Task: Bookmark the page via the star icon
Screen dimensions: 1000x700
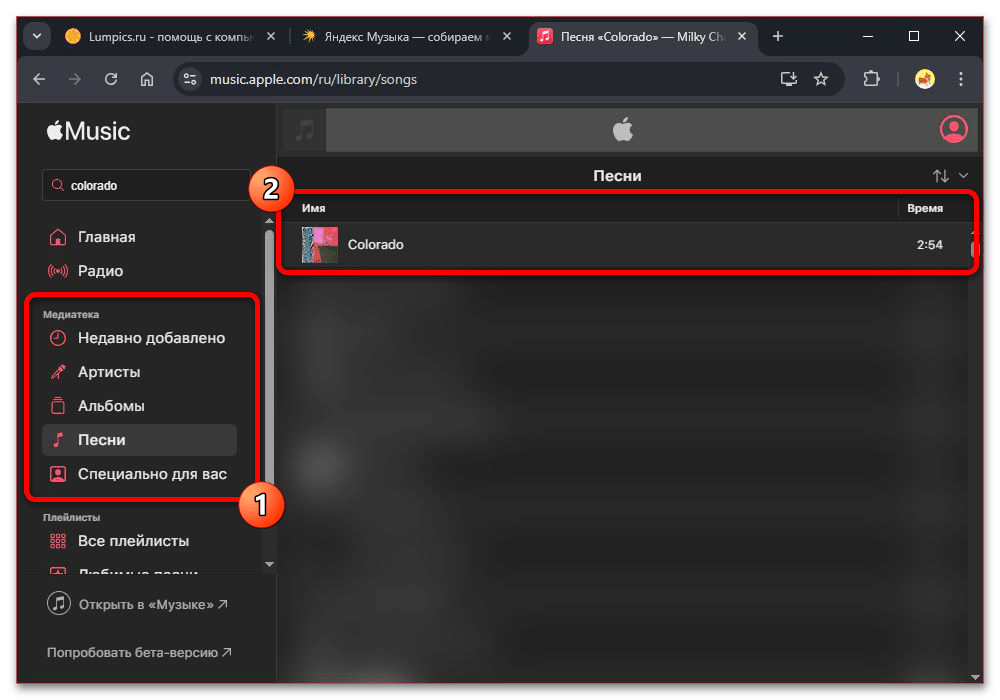Action: [x=821, y=79]
